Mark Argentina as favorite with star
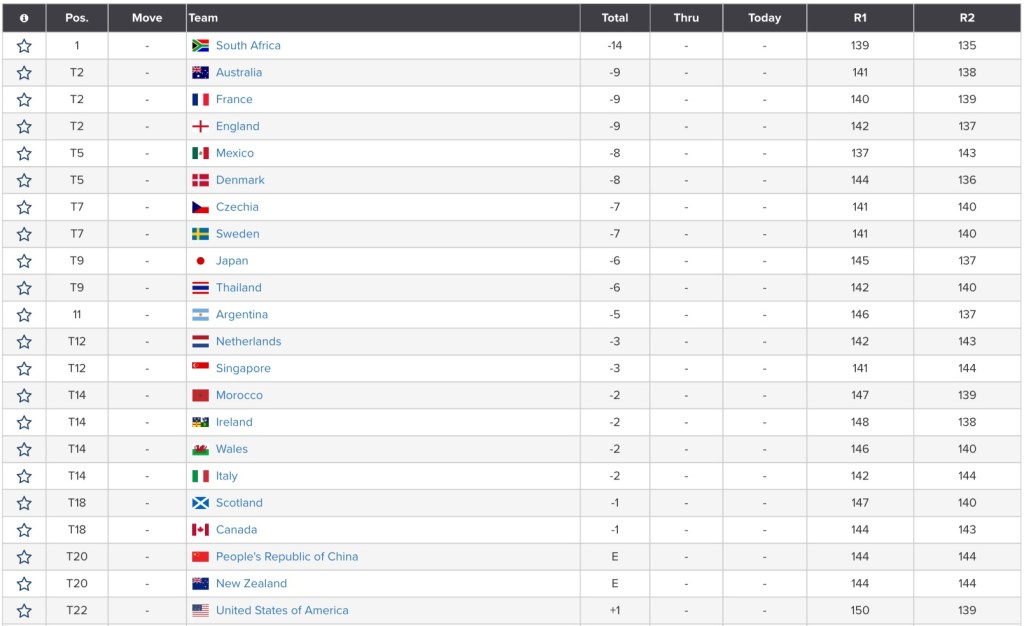1024x626 pixels. 24,315
